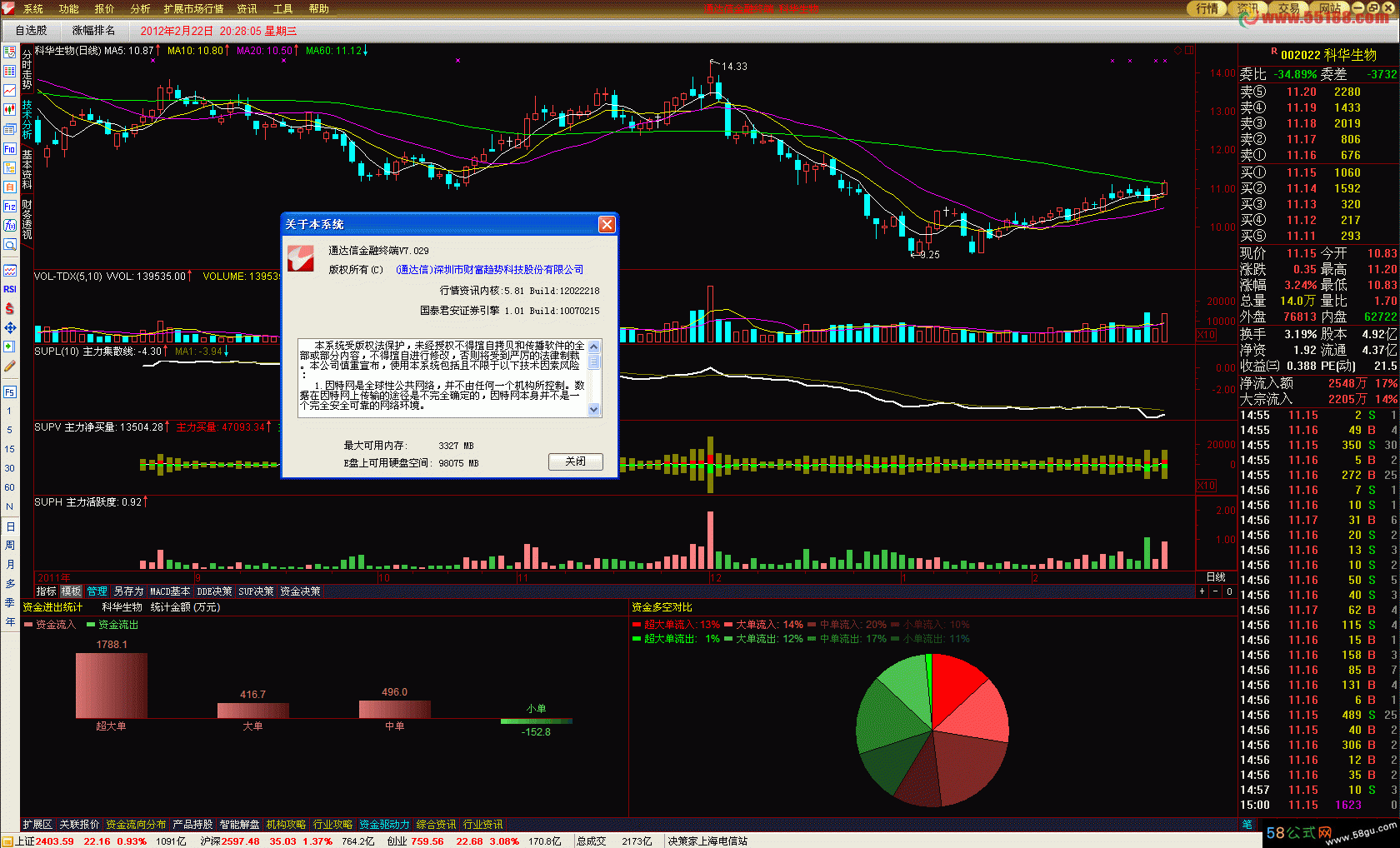This screenshot has height=848, width=1400.
Task: Click the plus zoom button under chart
Action: coord(1202,591)
